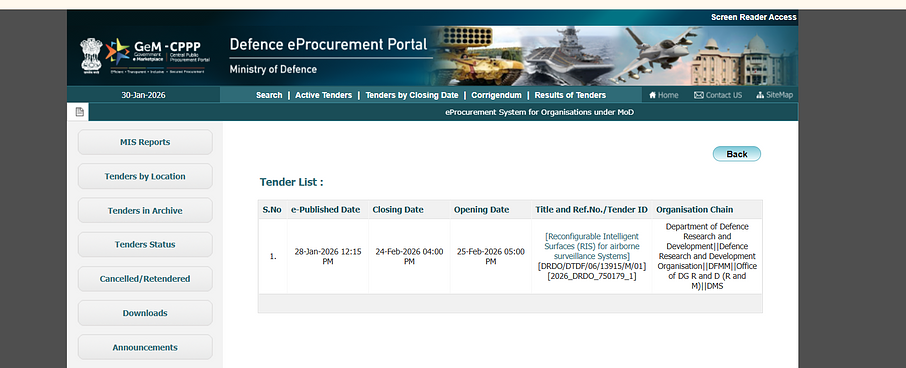The width and height of the screenshot is (906, 368).
Task: Open the Contact US envelope link
Action: click(x=718, y=95)
